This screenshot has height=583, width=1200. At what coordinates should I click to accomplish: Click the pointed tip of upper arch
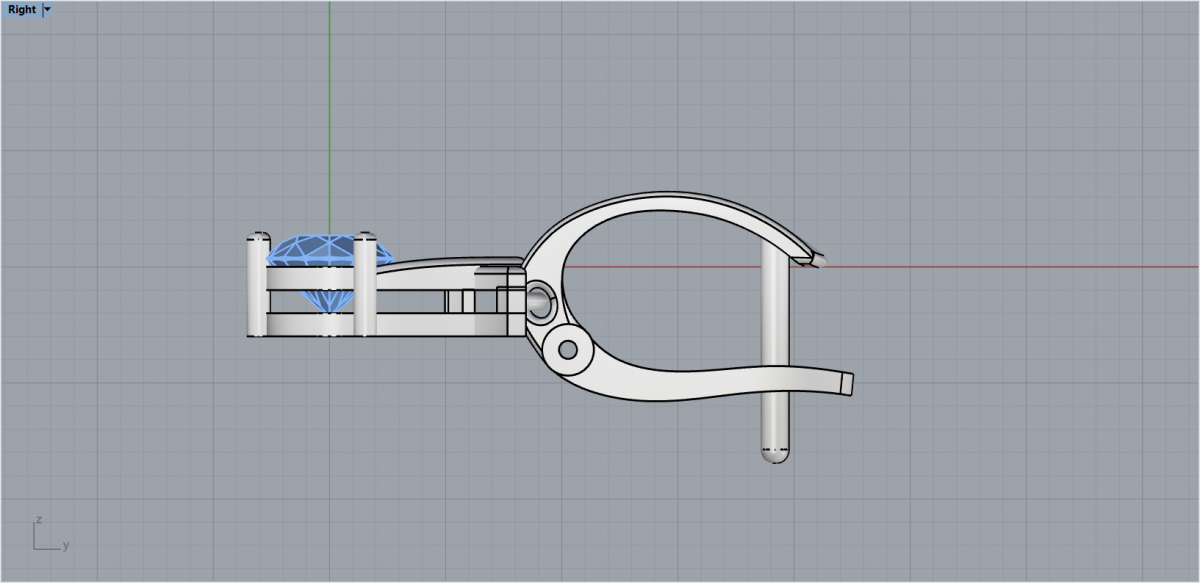point(819,259)
